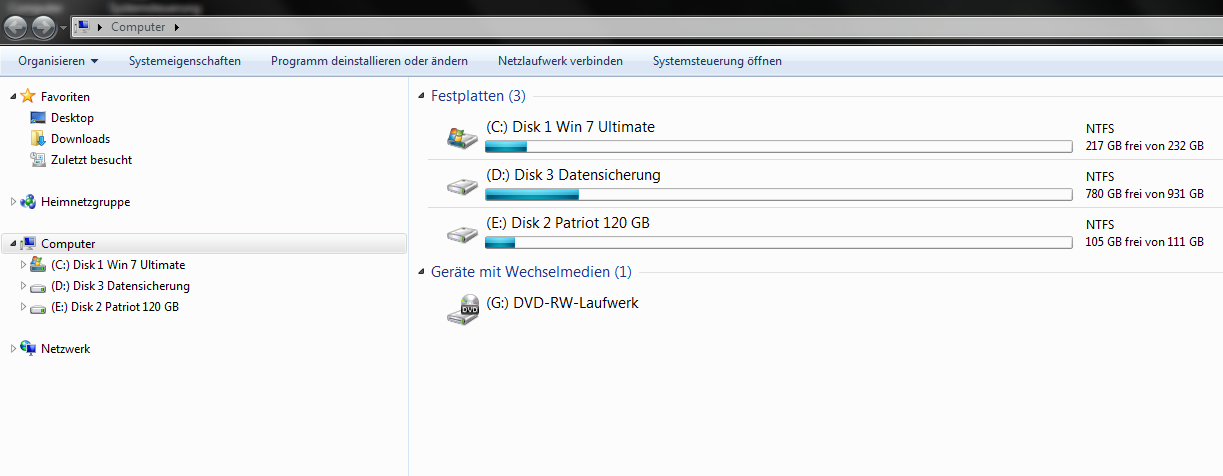Image resolution: width=1223 pixels, height=476 pixels.
Task: Collapse the Festplatten group header
Action: point(420,97)
